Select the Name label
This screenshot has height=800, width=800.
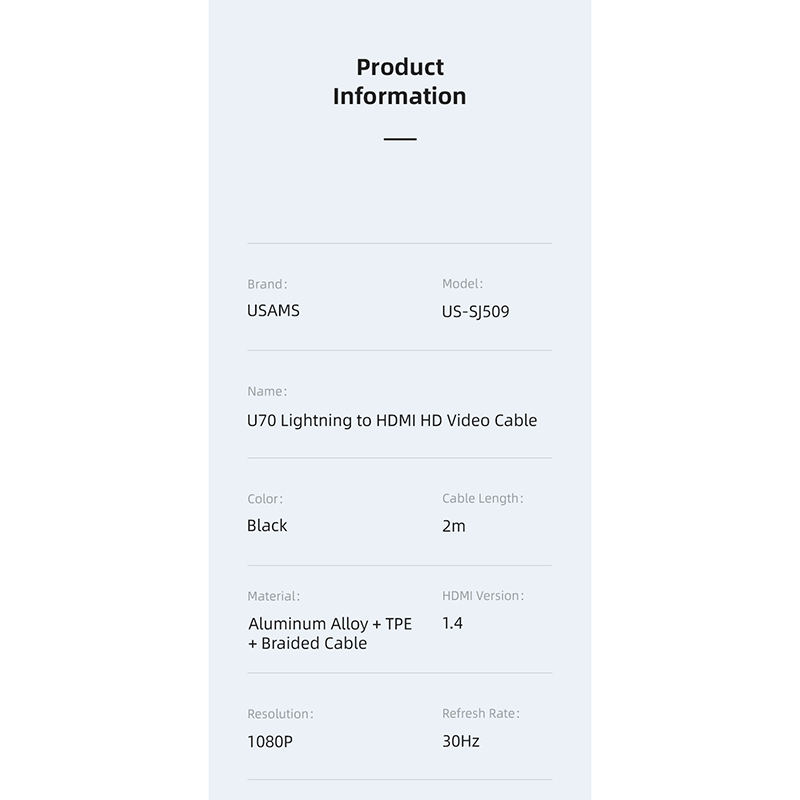pyautogui.click(x=267, y=391)
